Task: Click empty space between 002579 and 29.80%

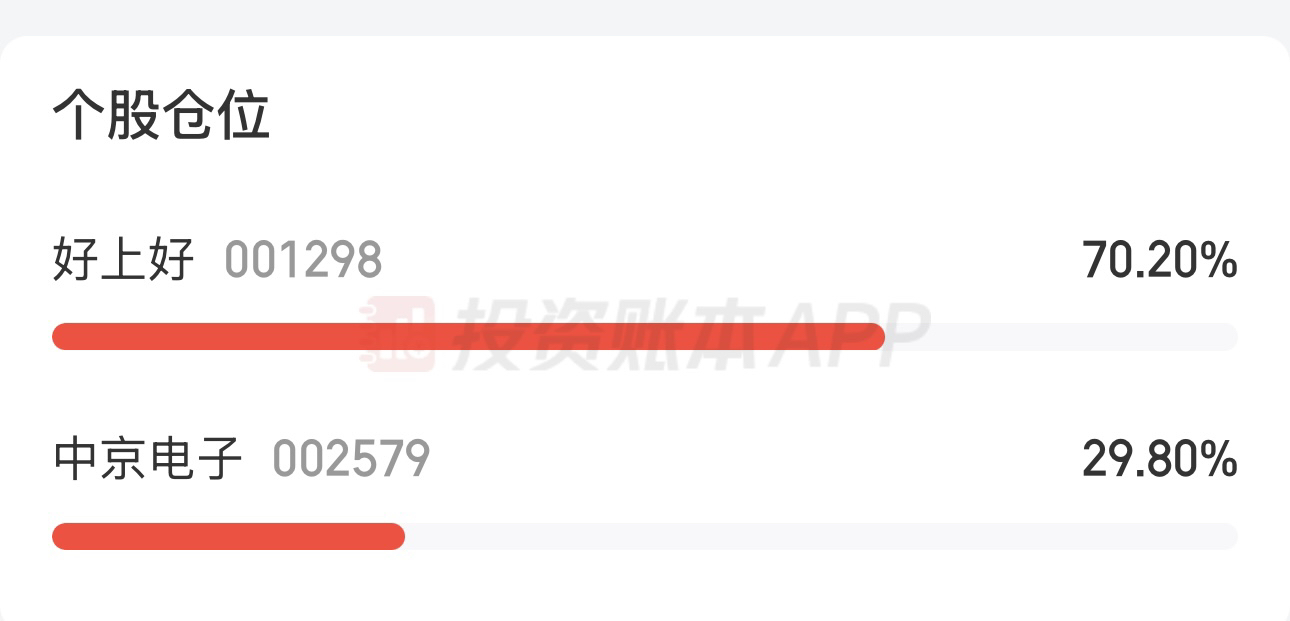Action: [755, 460]
